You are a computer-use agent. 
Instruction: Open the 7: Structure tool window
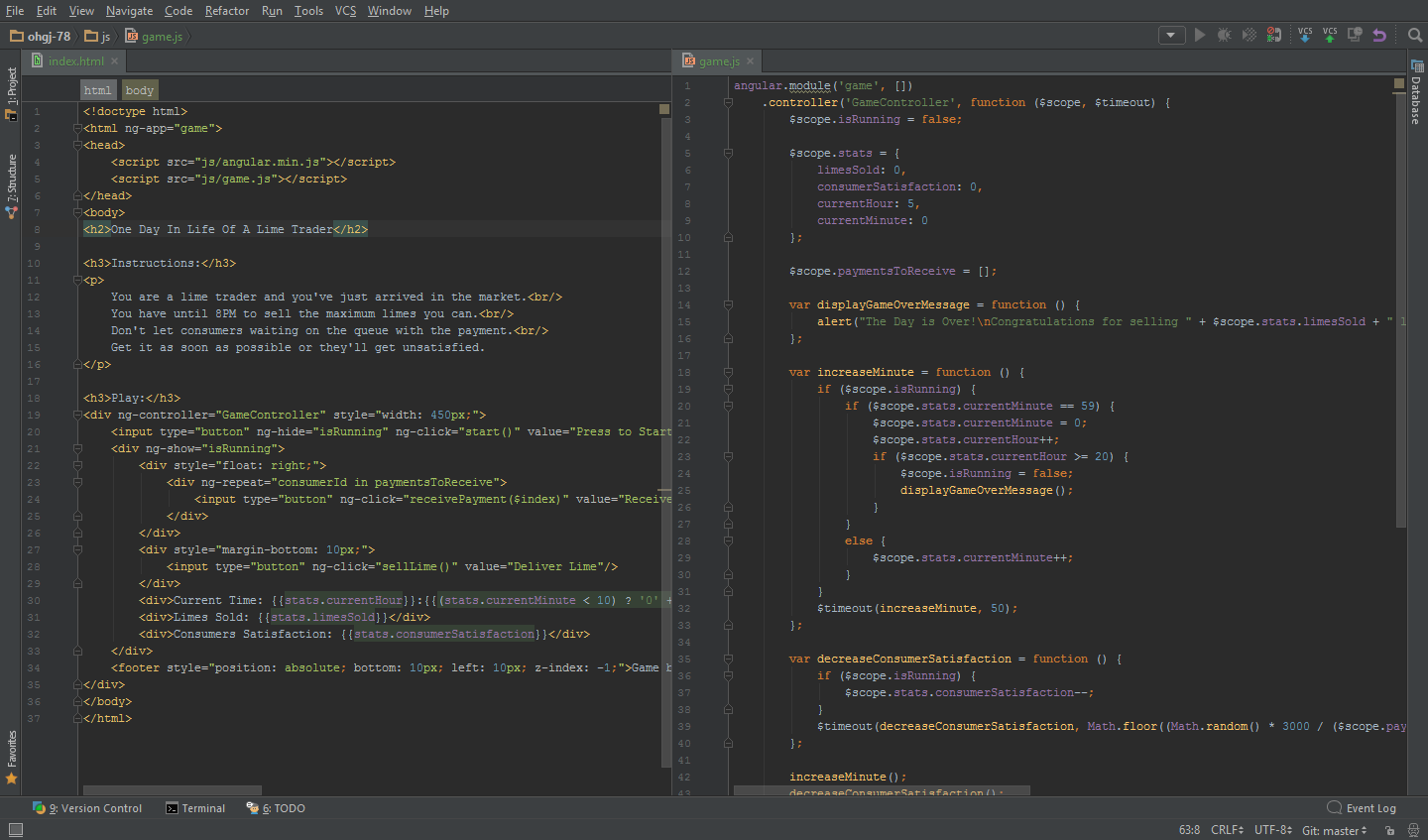11,185
